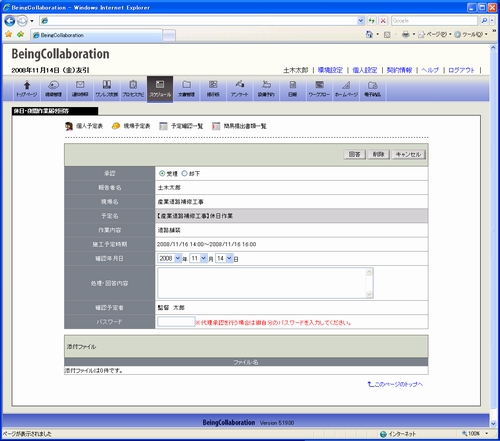Select the 受理 accept radio button

pyautogui.click(x=162, y=173)
